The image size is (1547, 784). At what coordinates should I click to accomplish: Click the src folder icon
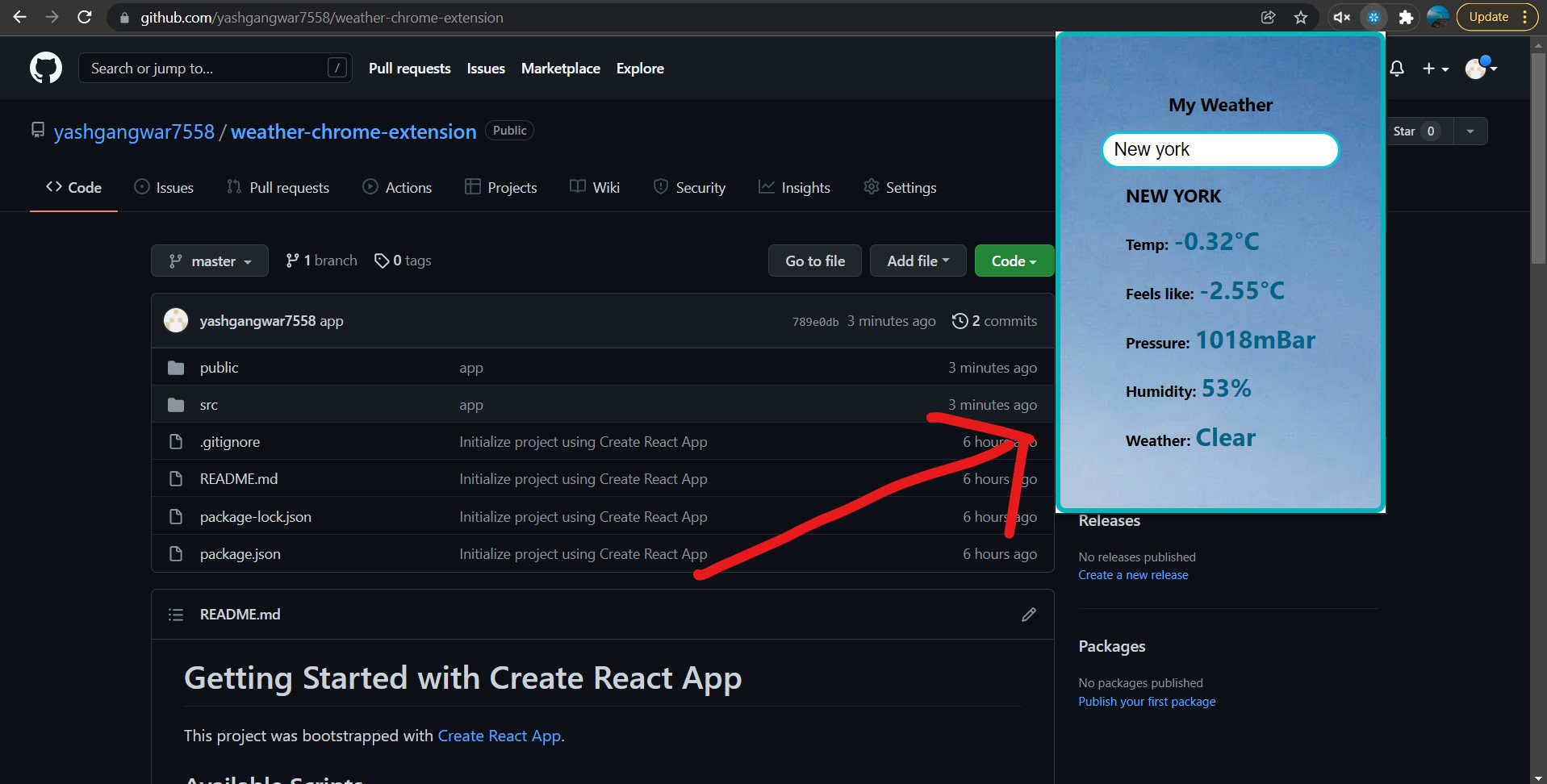point(176,405)
